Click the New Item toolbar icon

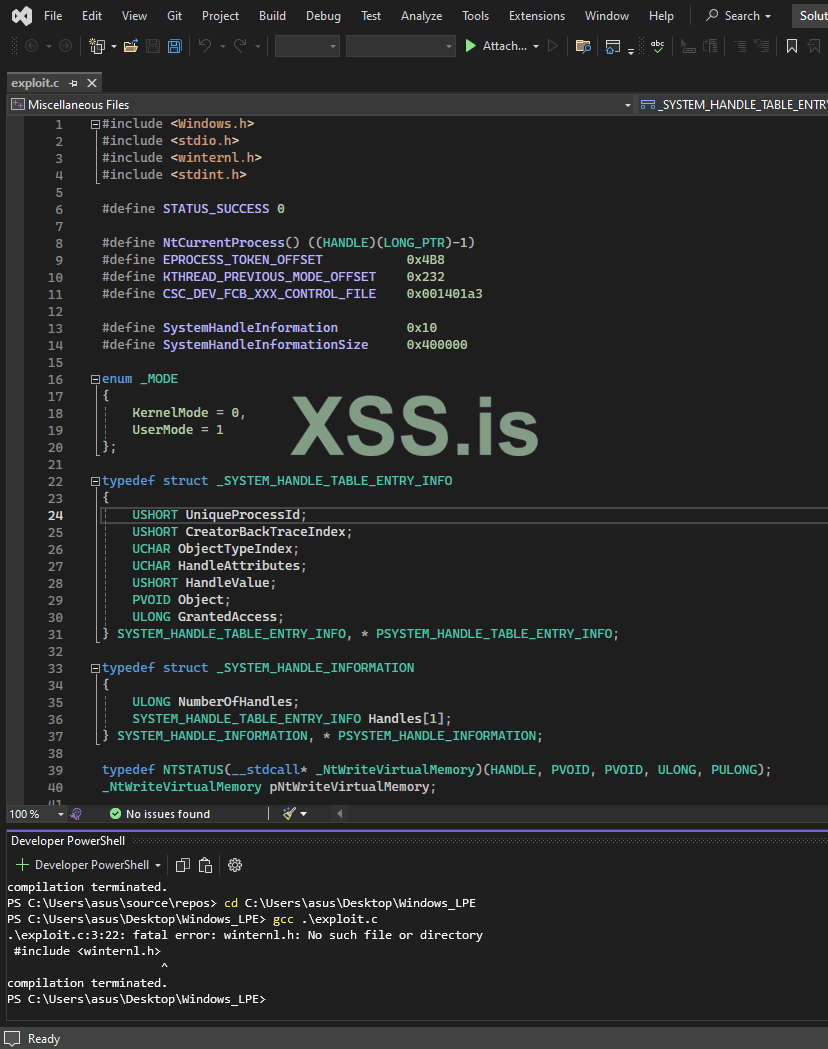[x=98, y=46]
